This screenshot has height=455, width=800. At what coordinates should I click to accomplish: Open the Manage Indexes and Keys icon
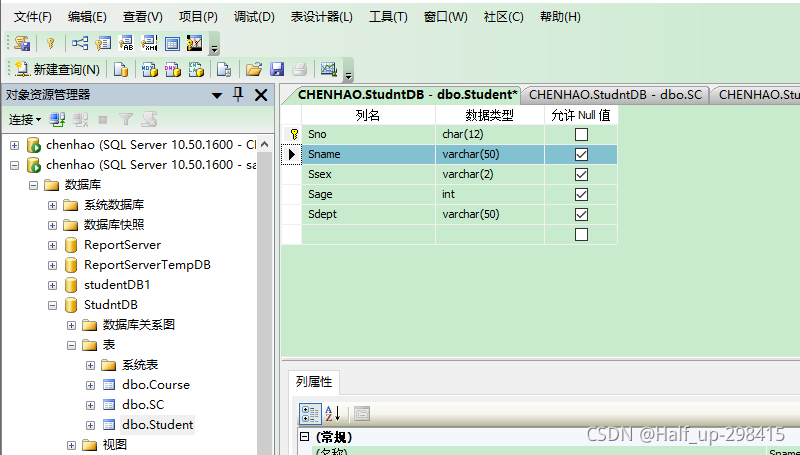(103, 43)
